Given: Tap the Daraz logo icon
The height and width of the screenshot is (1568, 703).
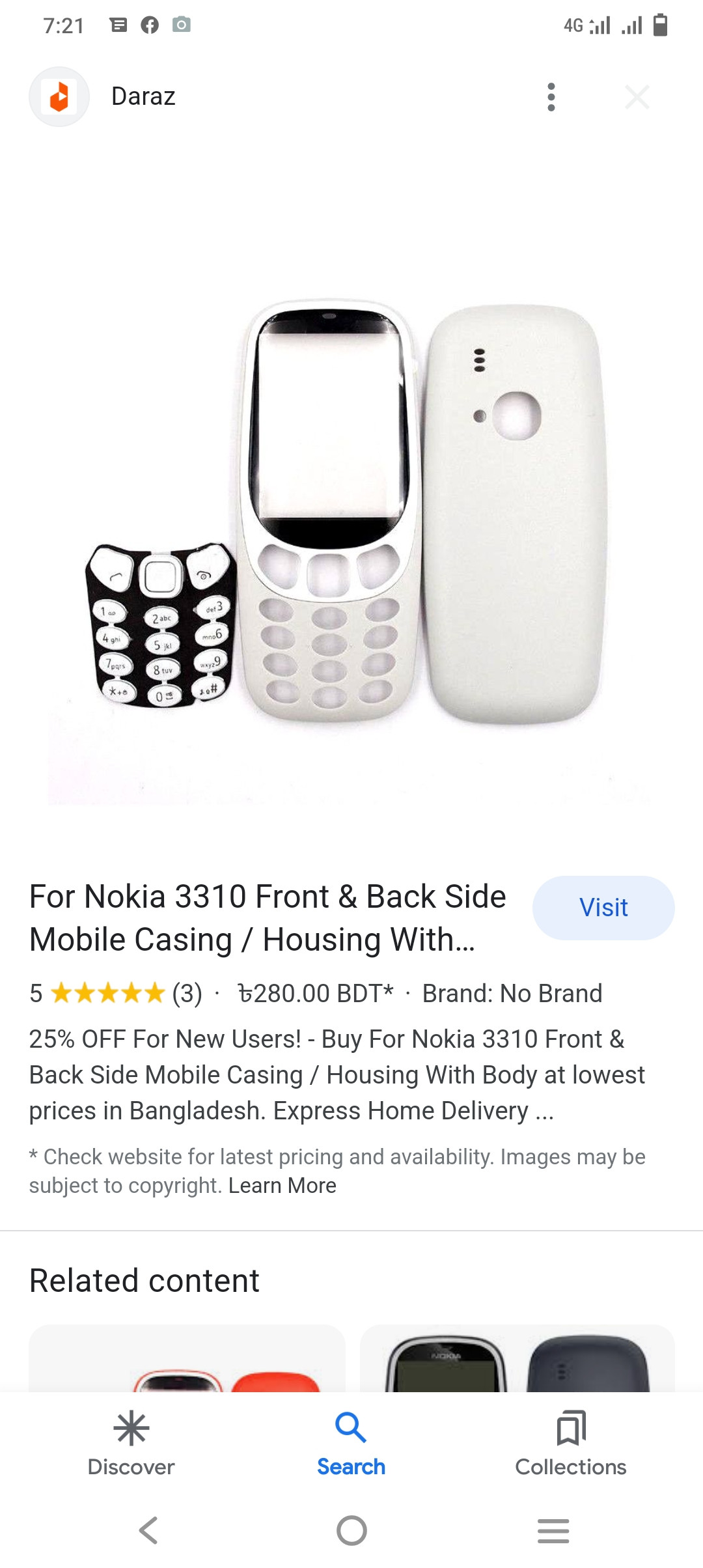Looking at the screenshot, I should 59,97.
